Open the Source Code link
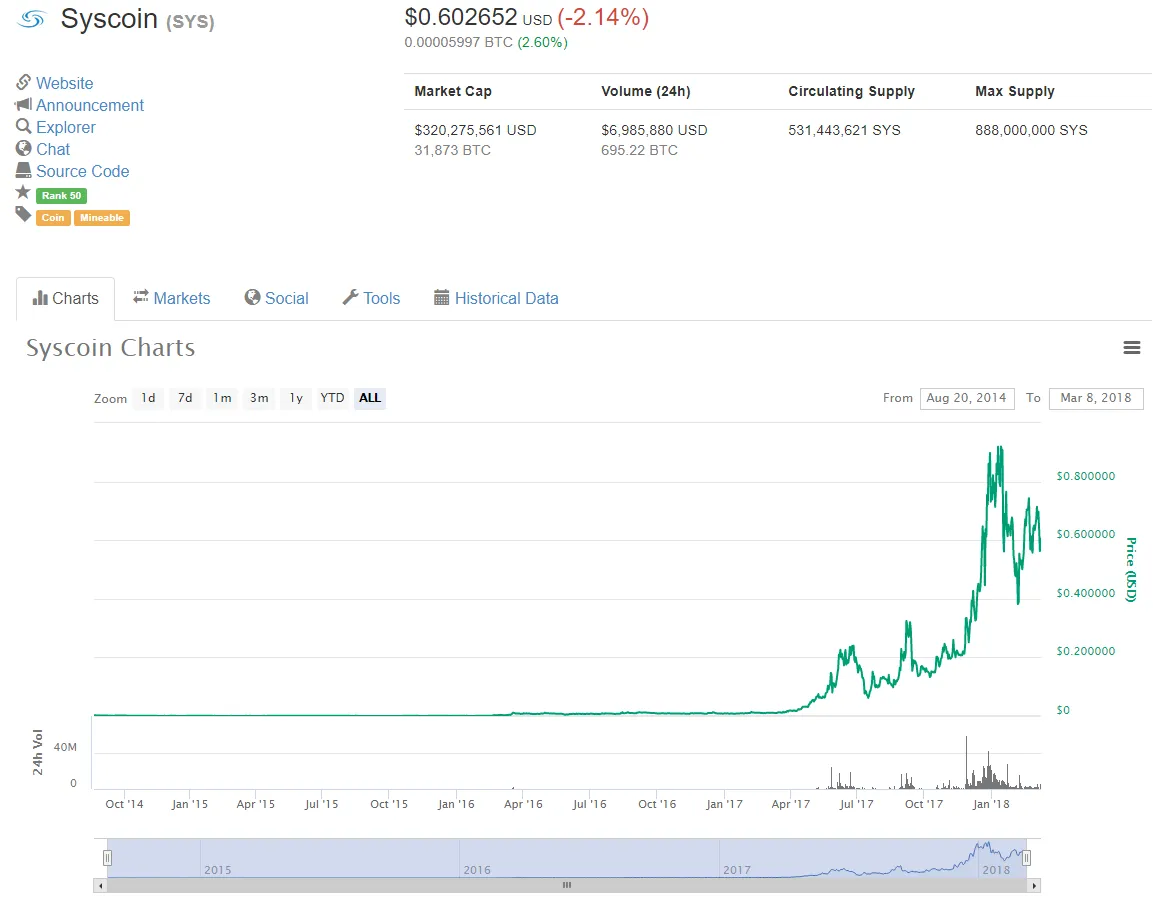 coord(82,171)
